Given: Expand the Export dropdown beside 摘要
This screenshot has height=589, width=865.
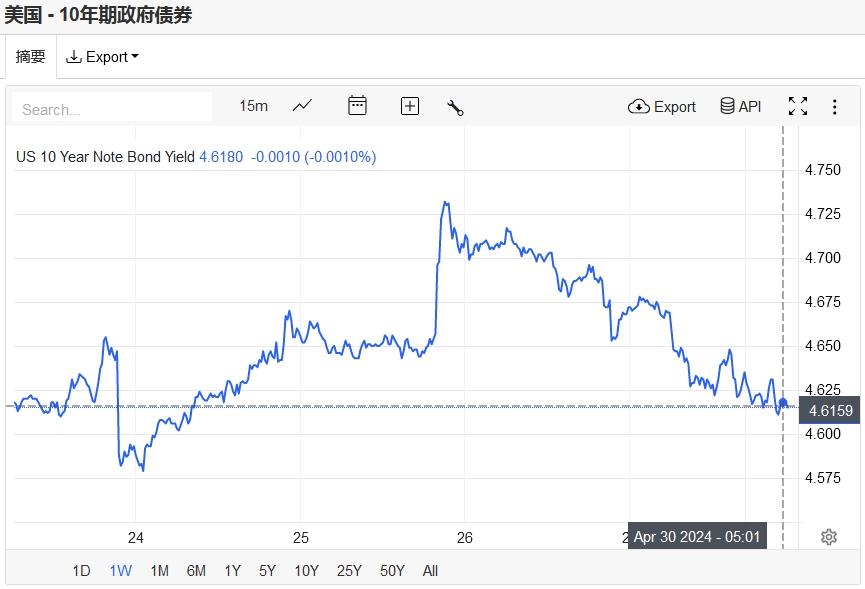Looking at the screenshot, I should point(103,57).
